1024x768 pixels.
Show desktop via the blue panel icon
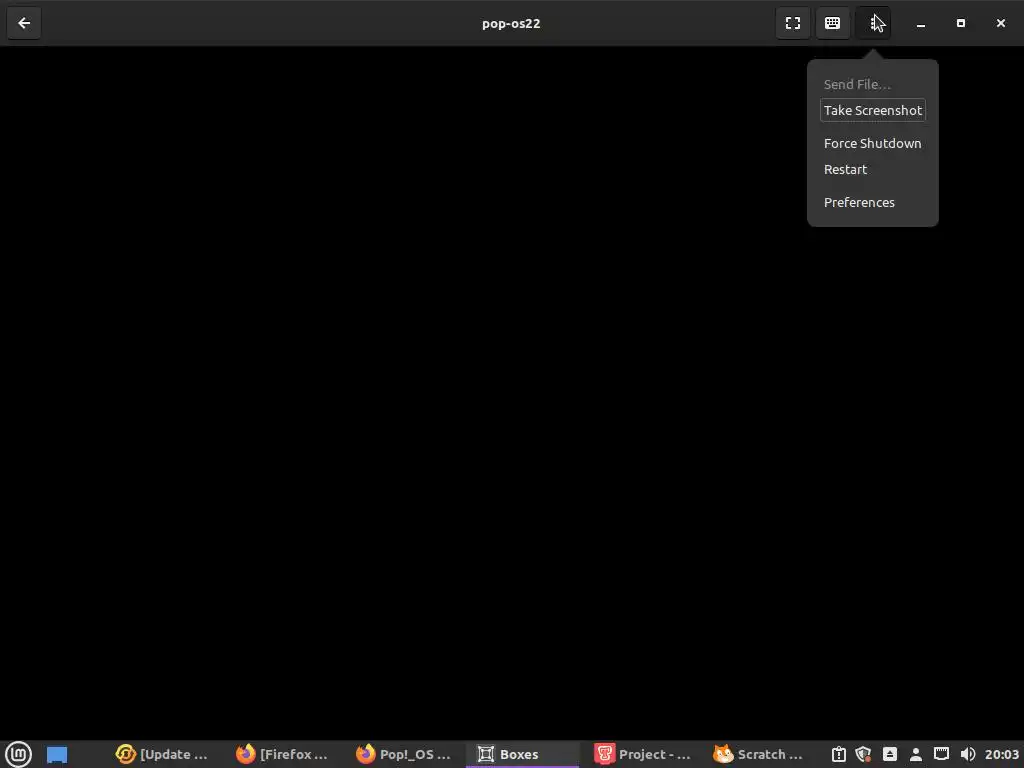click(x=57, y=754)
